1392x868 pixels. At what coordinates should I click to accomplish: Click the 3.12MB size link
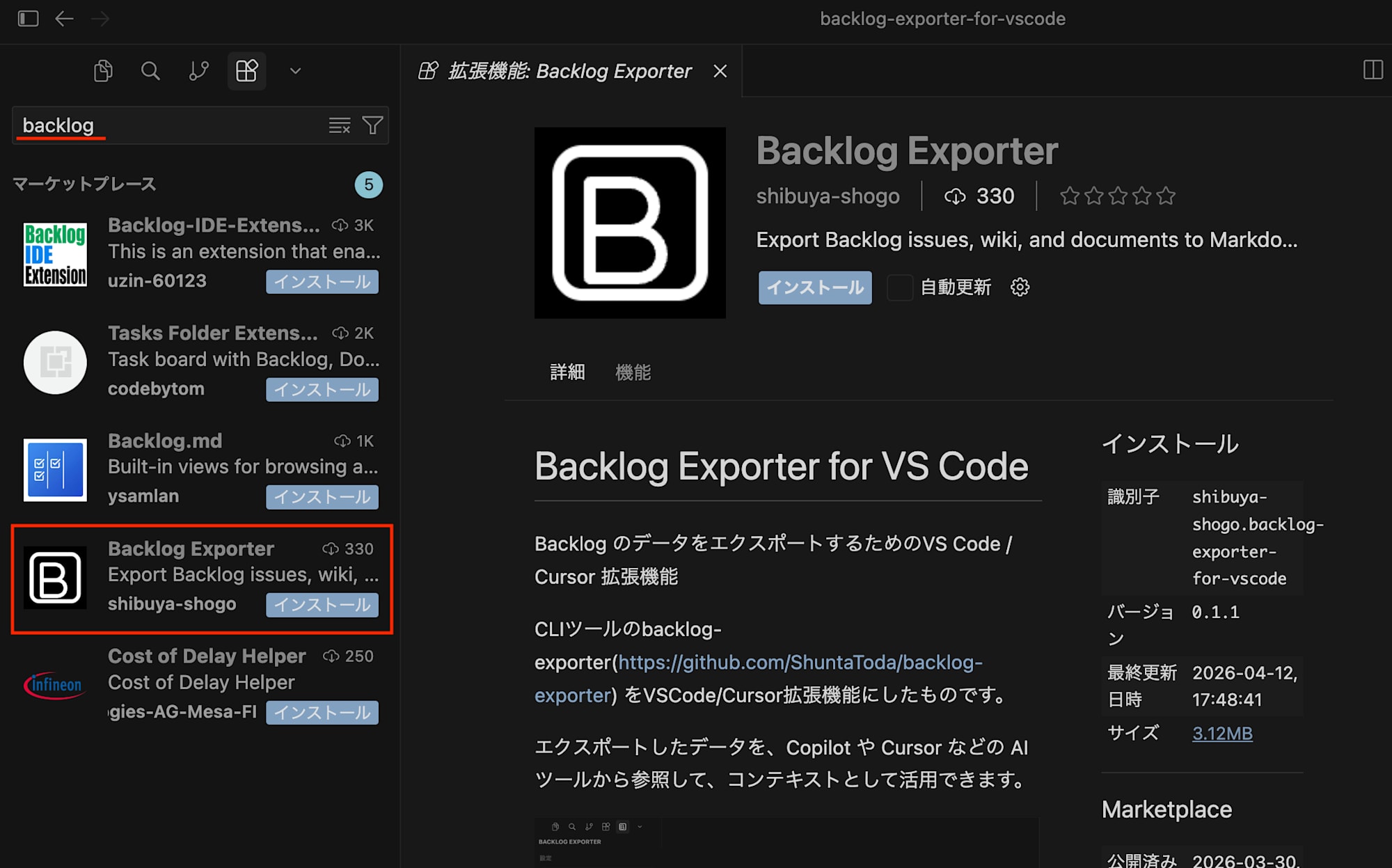pyautogui.click(x=1222, y=733)
